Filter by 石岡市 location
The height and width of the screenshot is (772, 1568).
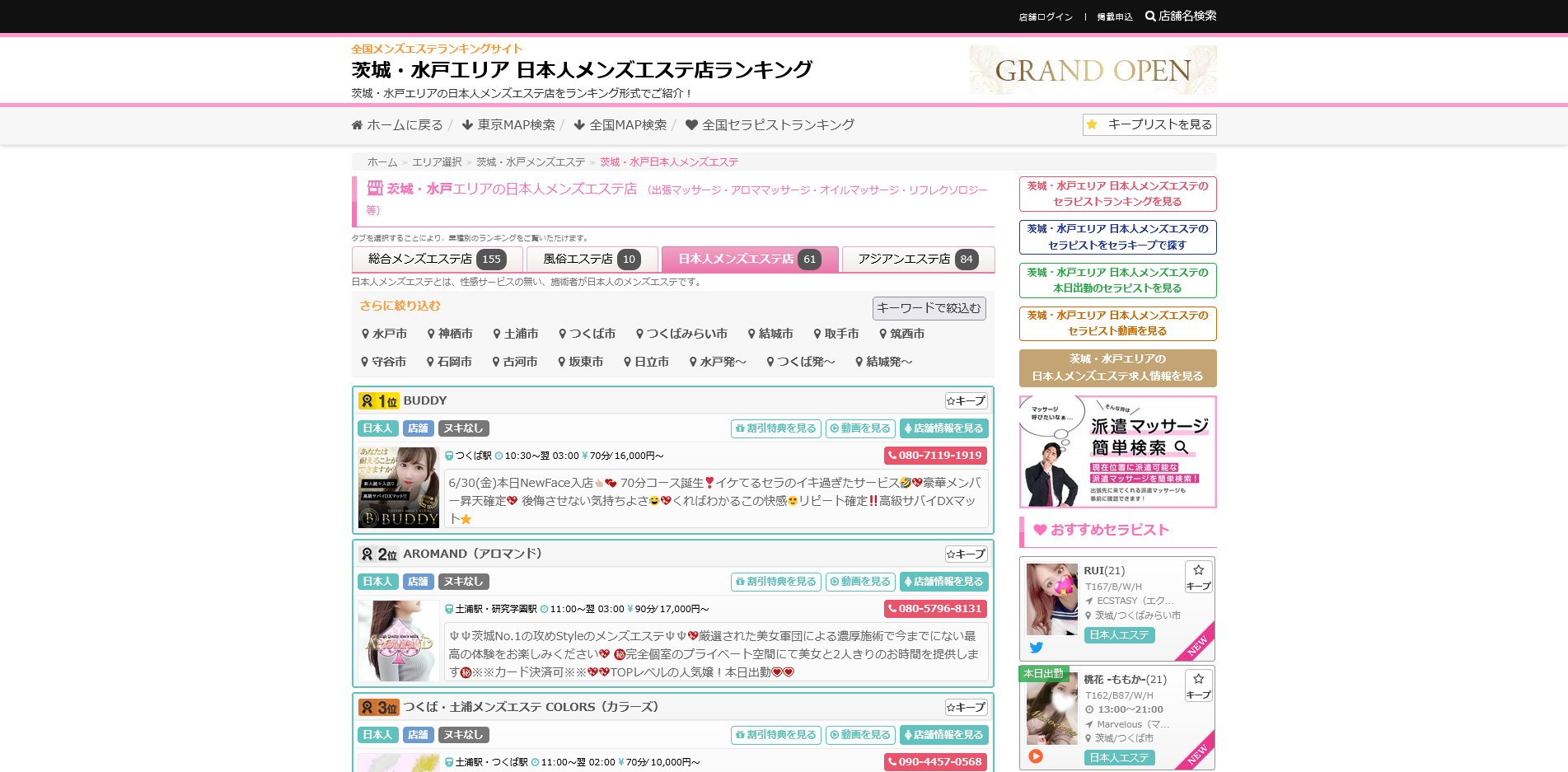pos(449,362)
